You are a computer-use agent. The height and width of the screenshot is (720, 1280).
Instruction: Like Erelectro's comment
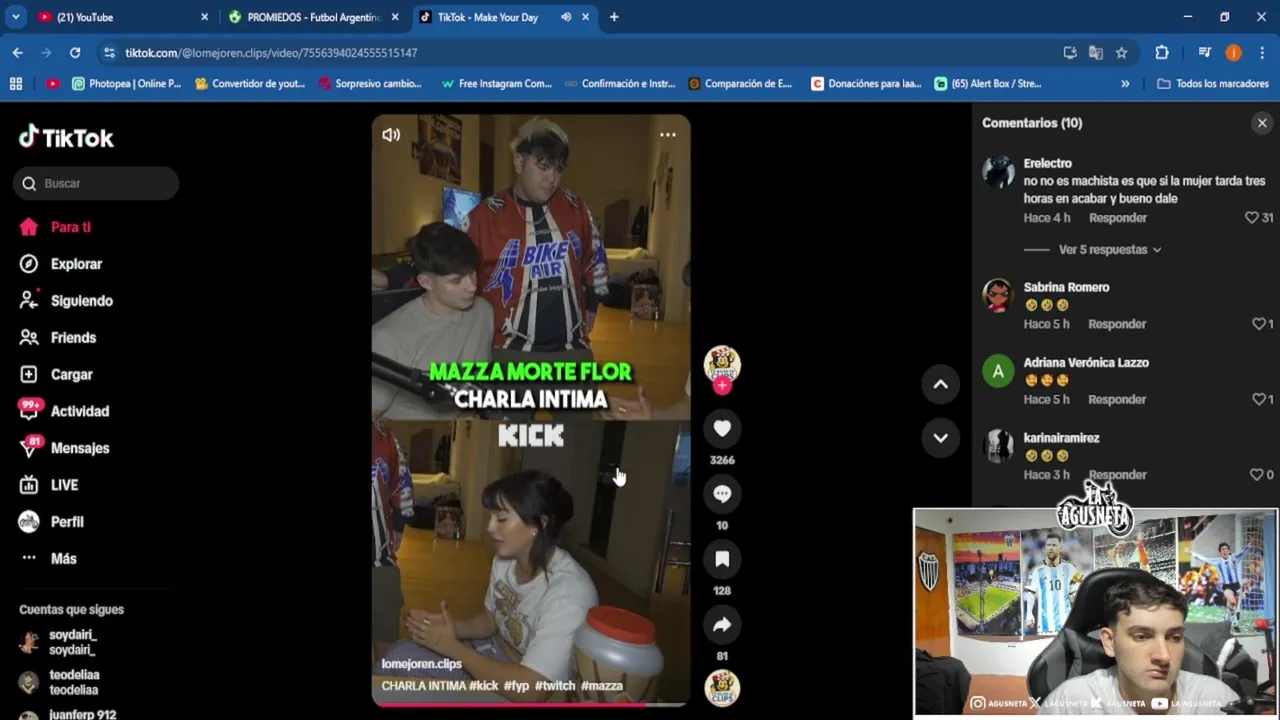[1251, 218]
